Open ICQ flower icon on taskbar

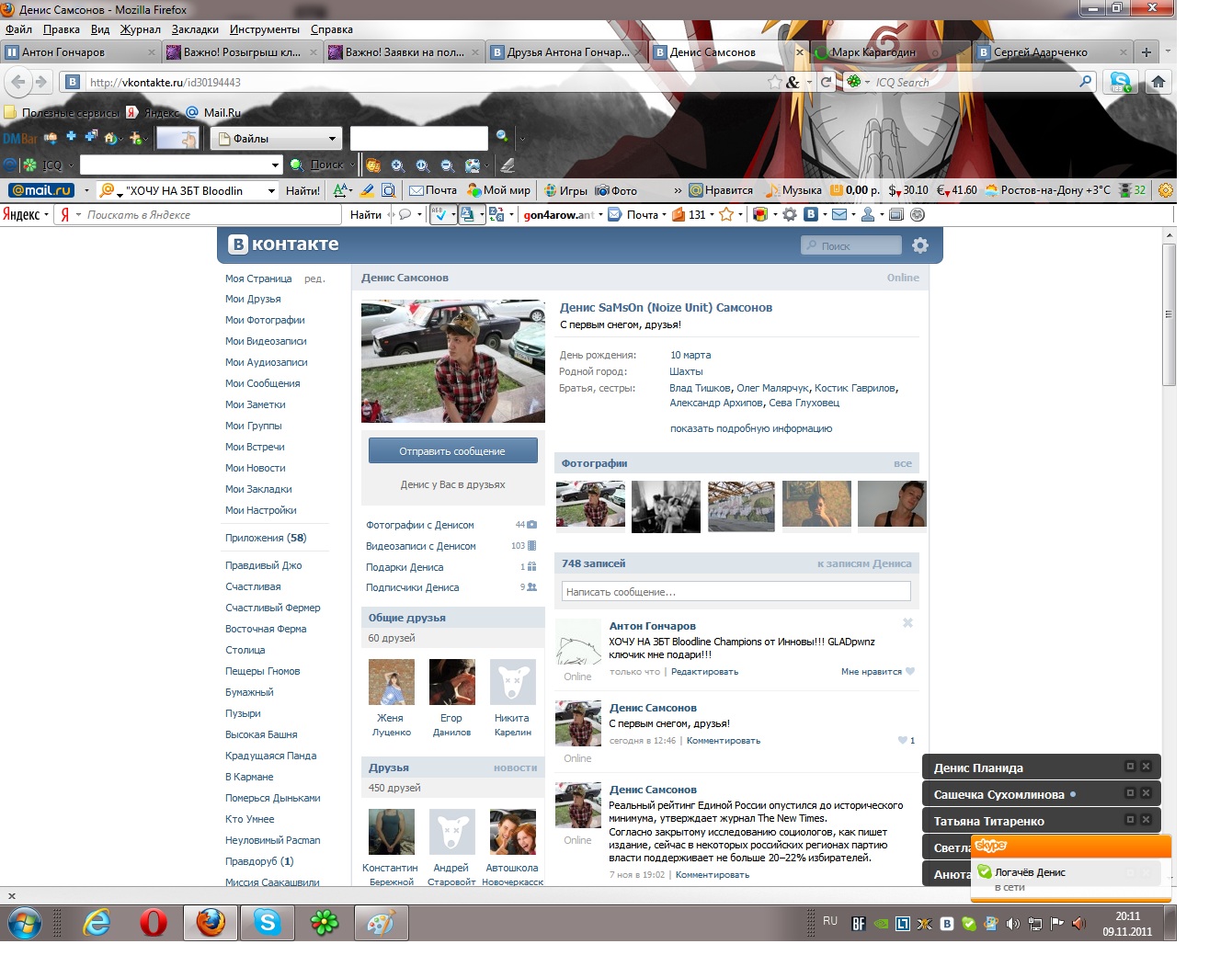point(324,922)
